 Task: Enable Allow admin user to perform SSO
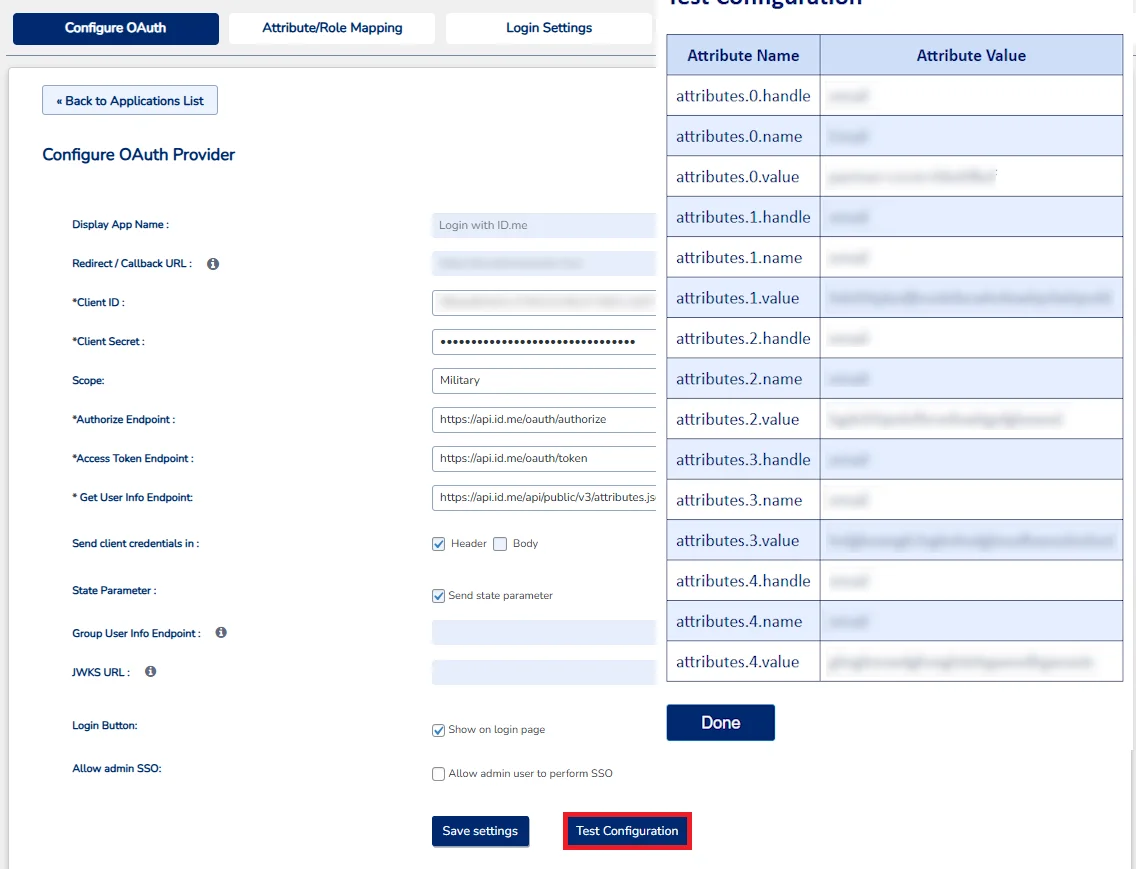tap(438, 774)
